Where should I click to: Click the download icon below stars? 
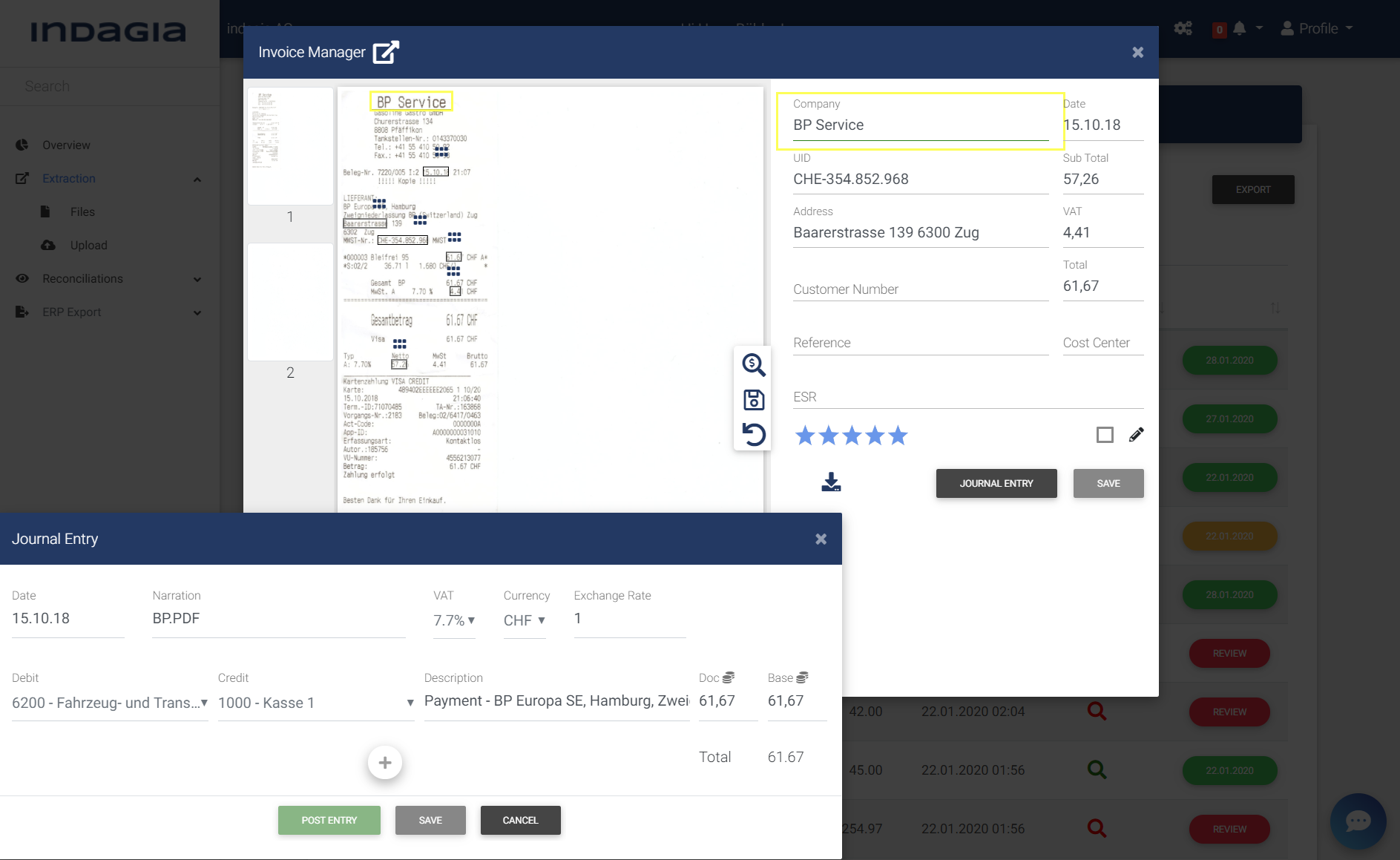coord(831,482)
